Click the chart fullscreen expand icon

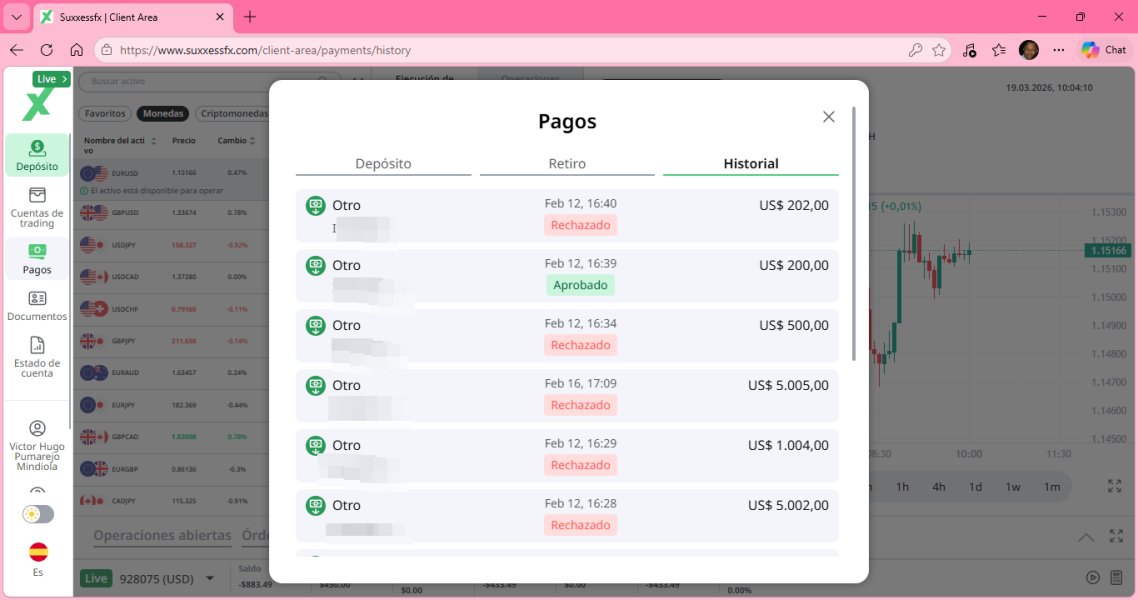tap(1115, 486)
